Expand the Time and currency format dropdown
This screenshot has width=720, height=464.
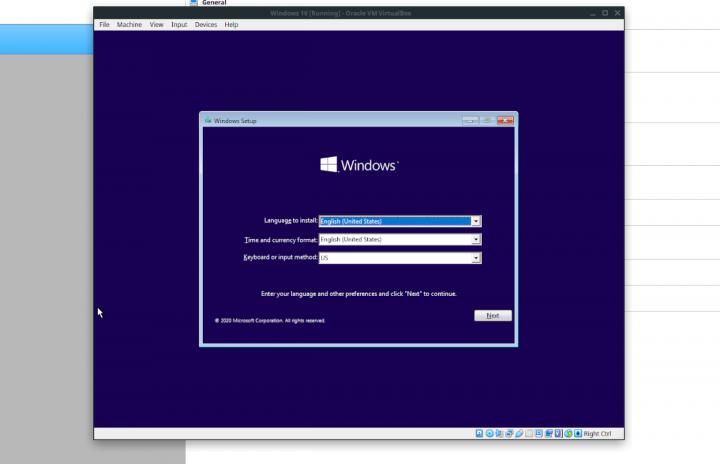tap(476, 240)
